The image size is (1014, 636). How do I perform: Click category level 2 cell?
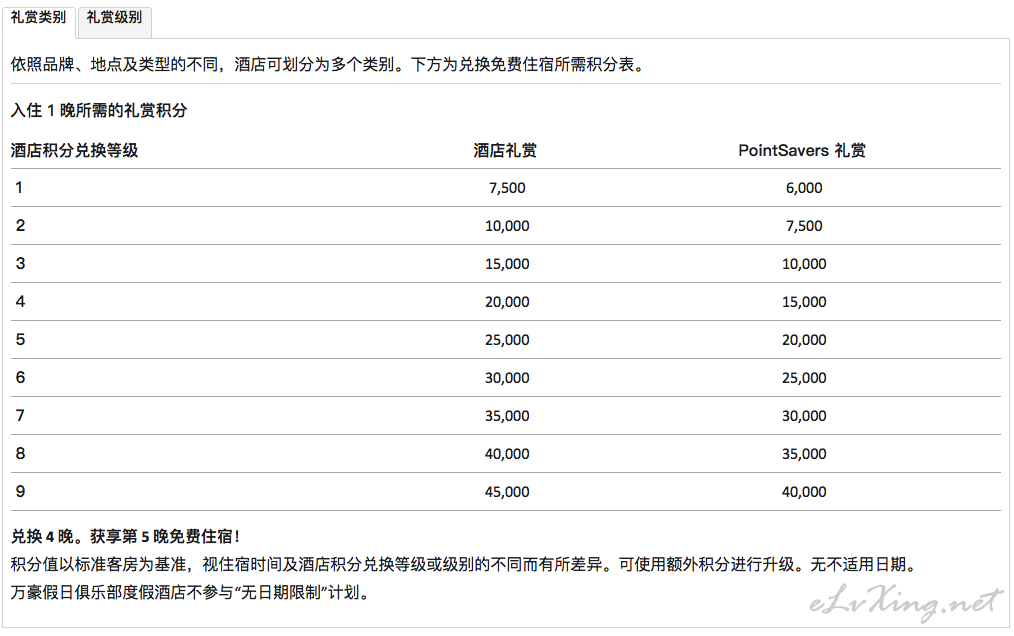pyautogui.click(x=20, y=226)
